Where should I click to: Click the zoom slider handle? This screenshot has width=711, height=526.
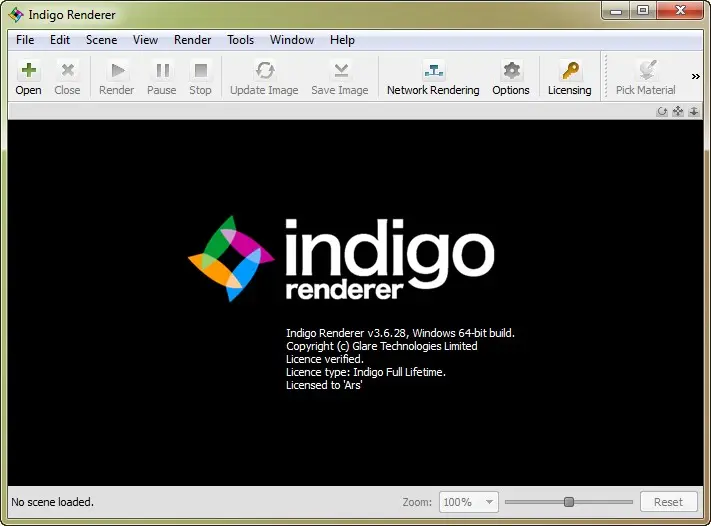[569, 502]
